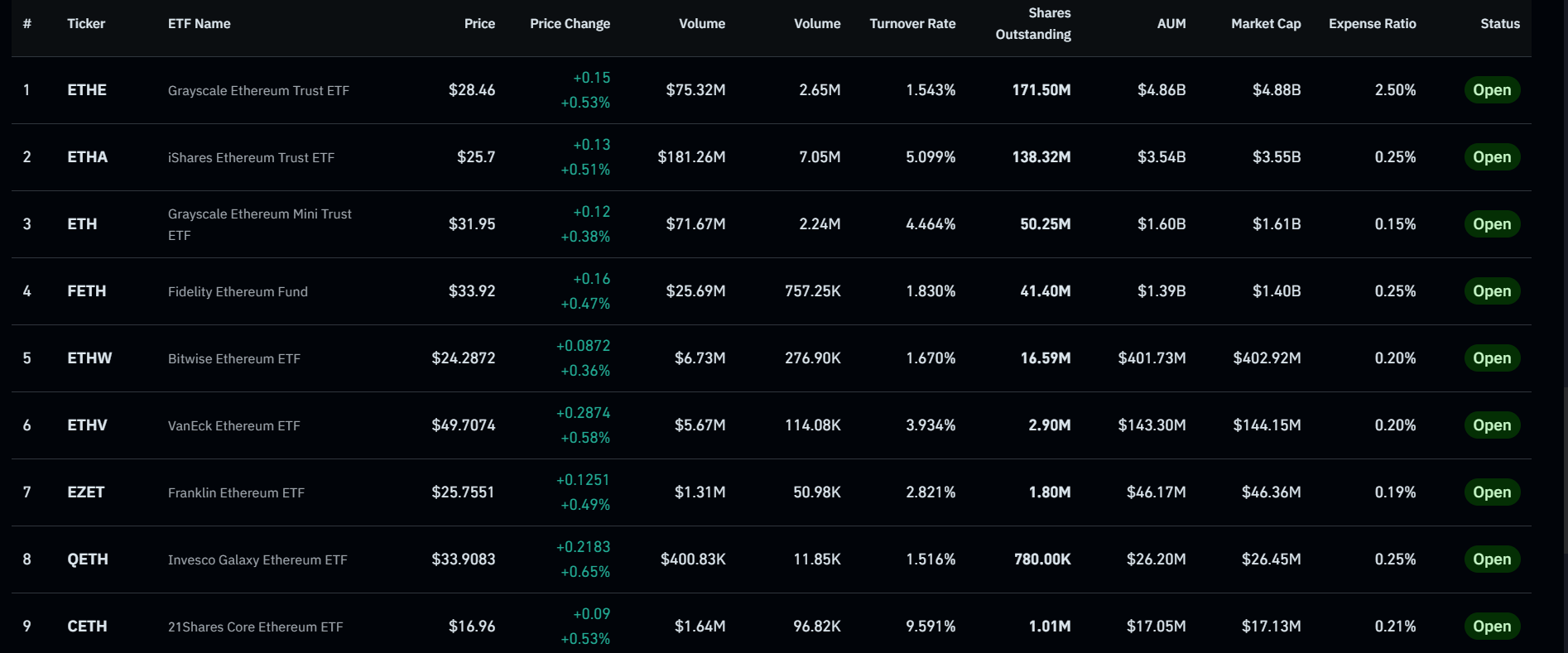This screenshot has height=653, width=1568.
Task: Click the $4.86B AUM value
Action: [1162, 90]
